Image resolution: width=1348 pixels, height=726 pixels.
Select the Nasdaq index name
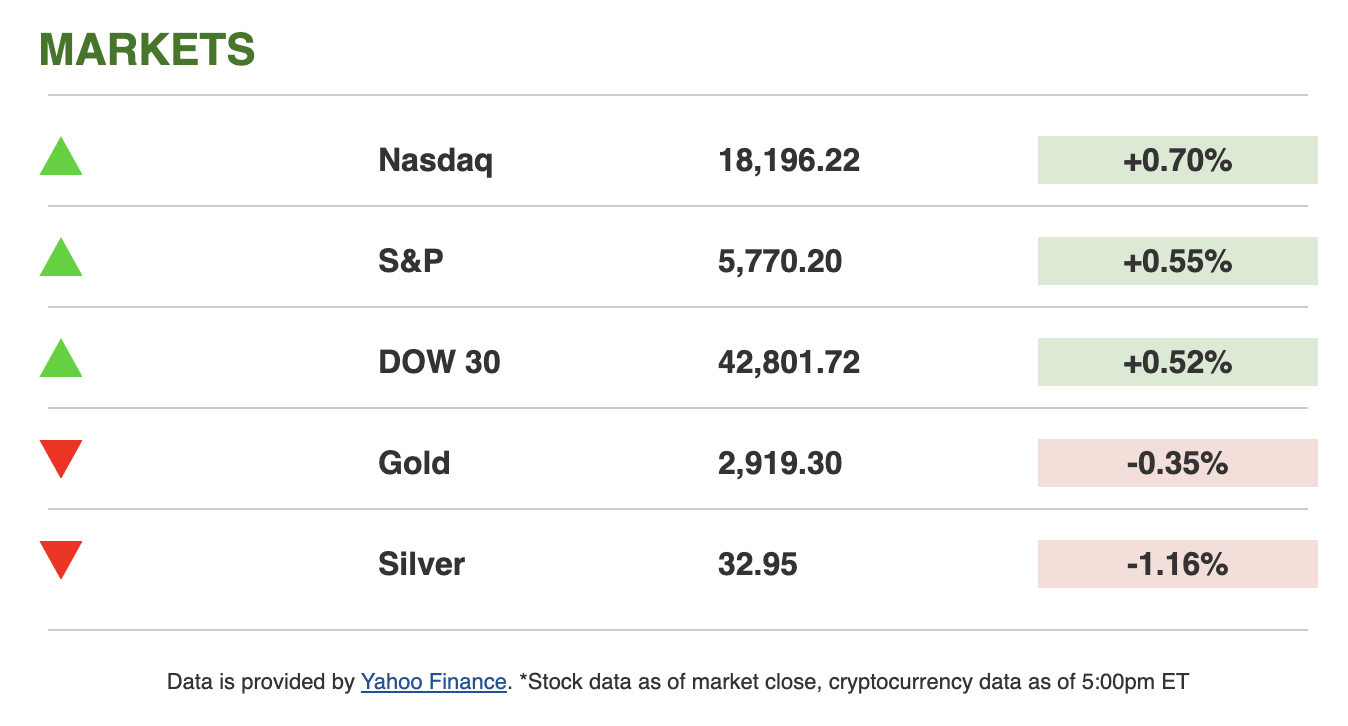435,160
